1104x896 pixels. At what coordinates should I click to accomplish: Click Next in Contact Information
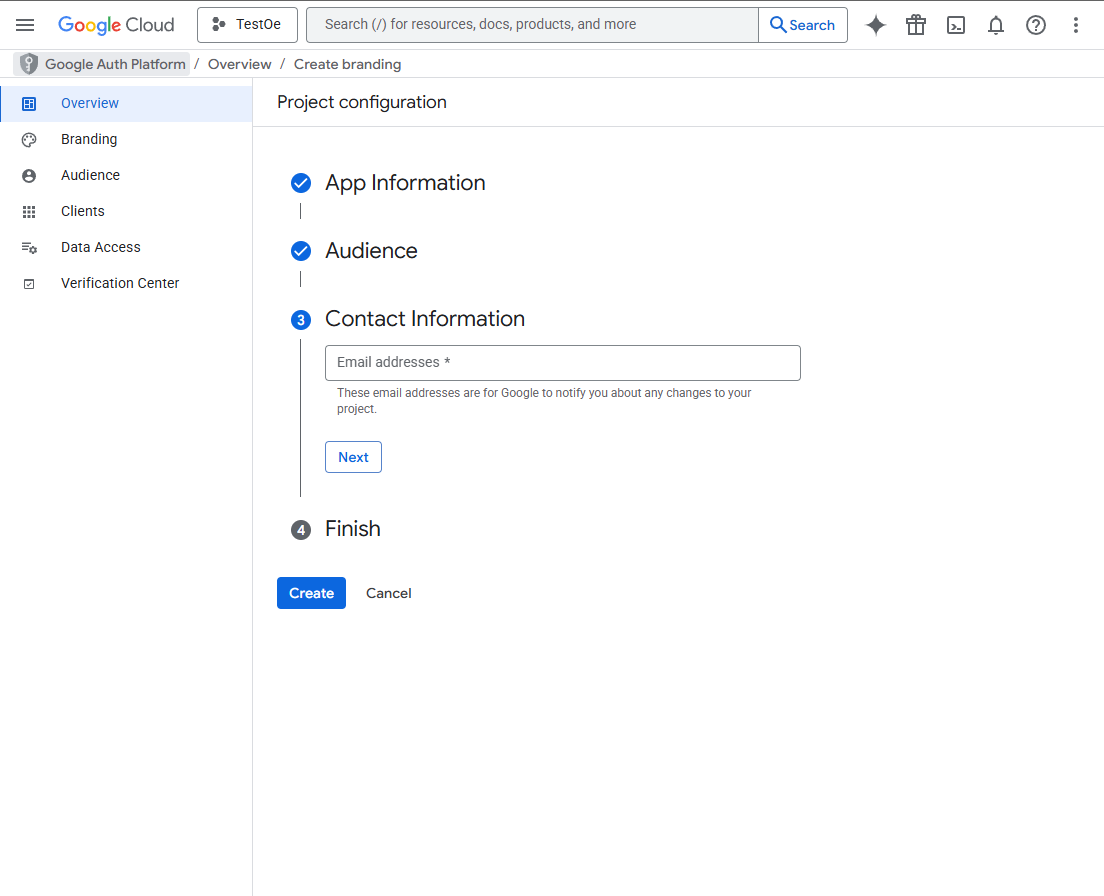coord(353,458)
